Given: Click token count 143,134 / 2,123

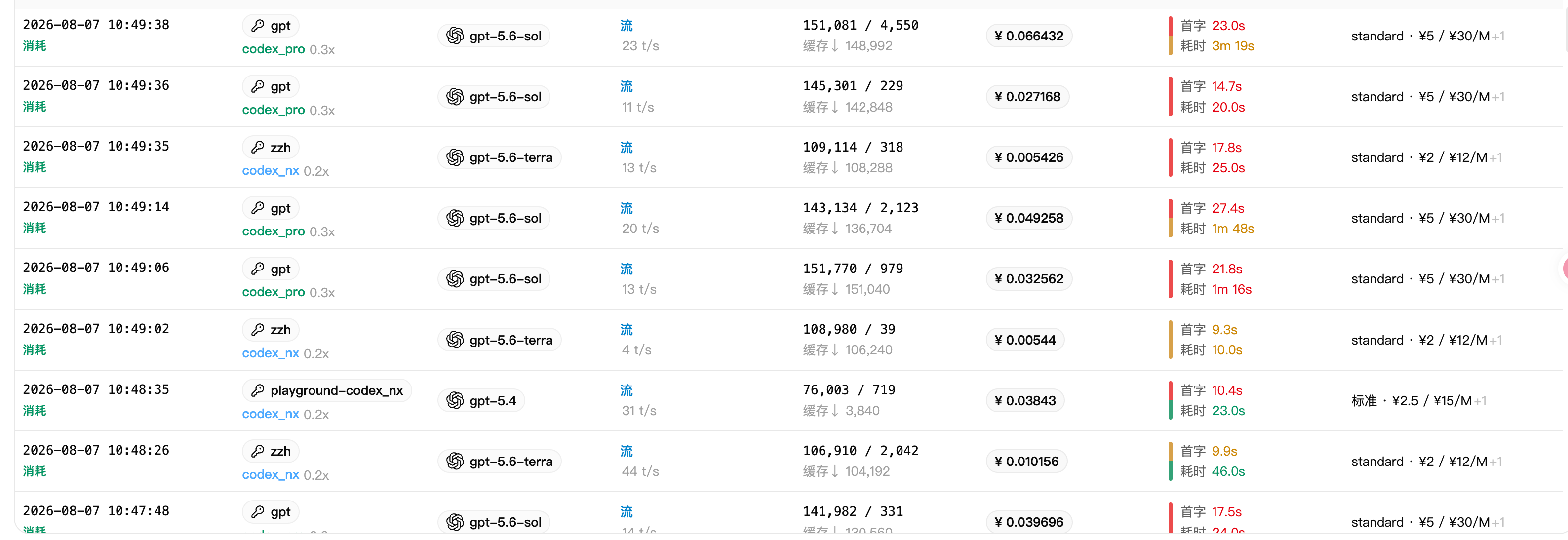Looking at the screenshot, I should tap(860, 208).
